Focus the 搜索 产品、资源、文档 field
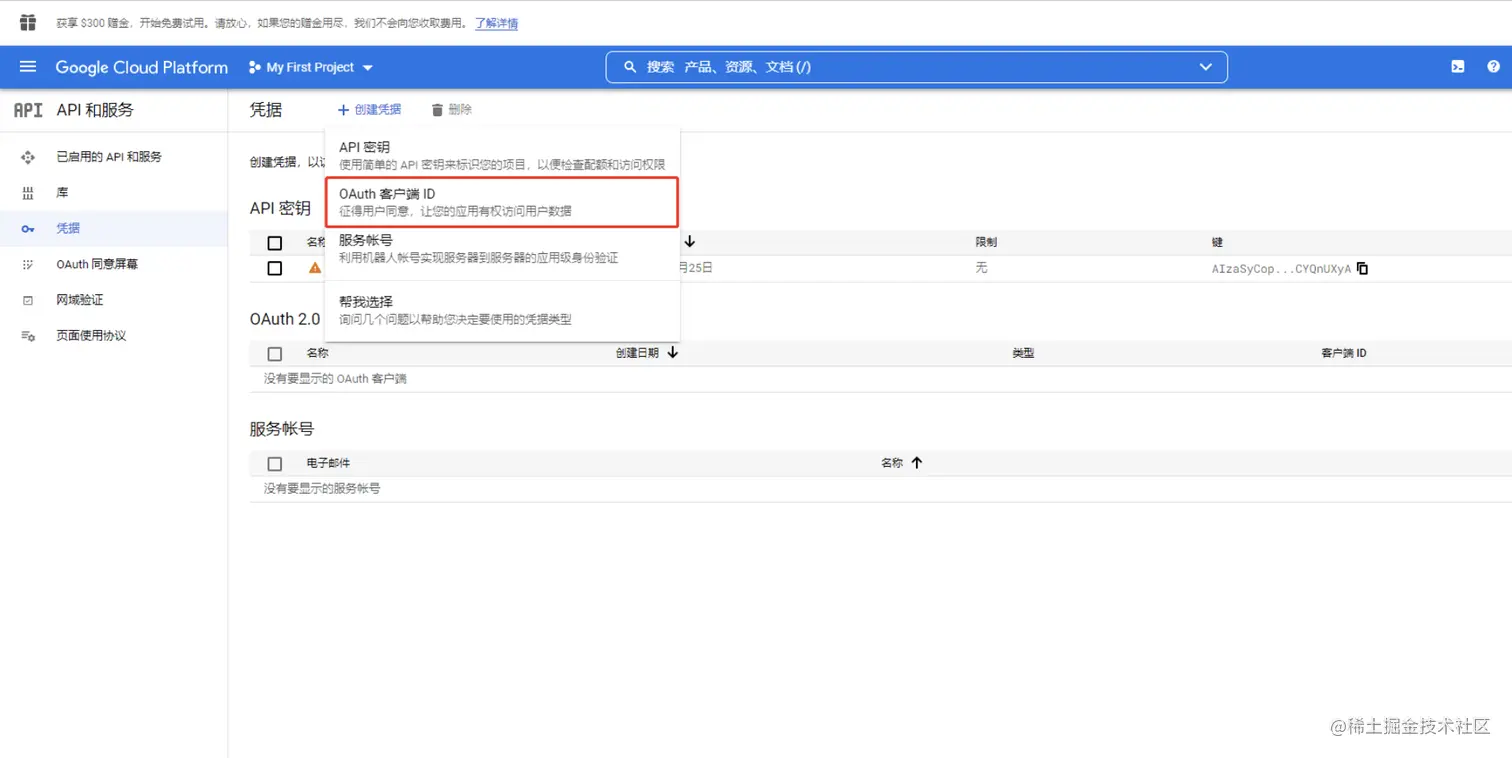 coord(916,67)
